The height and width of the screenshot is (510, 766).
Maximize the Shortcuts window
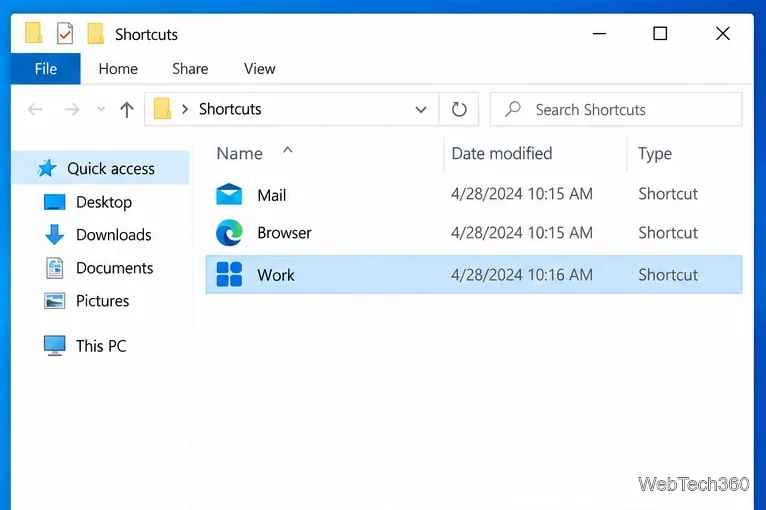point(660,33)
